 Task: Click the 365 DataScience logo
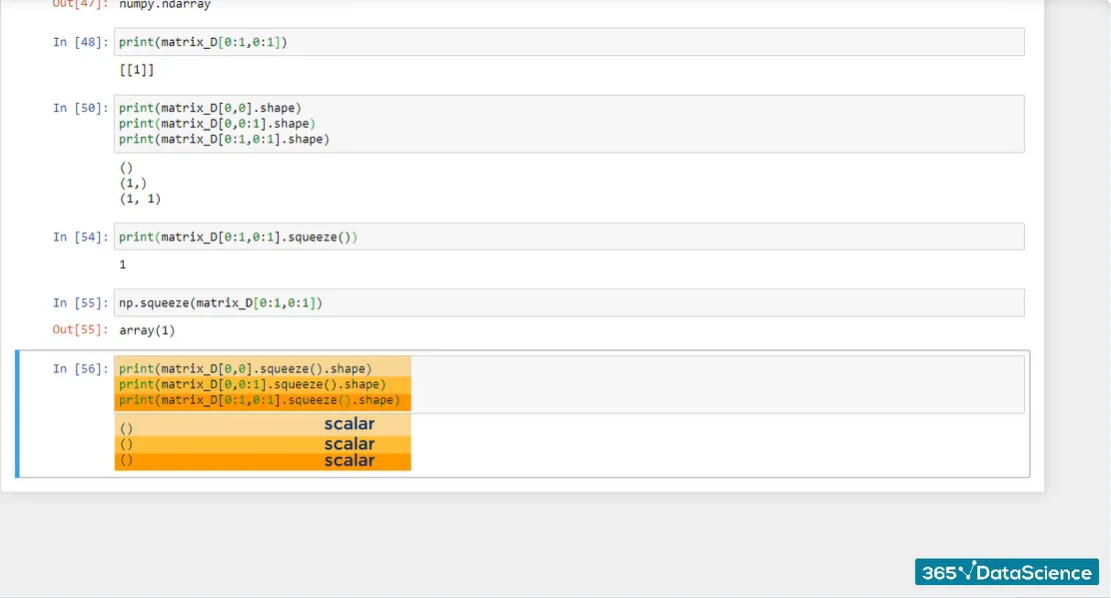click(1006, 572)
